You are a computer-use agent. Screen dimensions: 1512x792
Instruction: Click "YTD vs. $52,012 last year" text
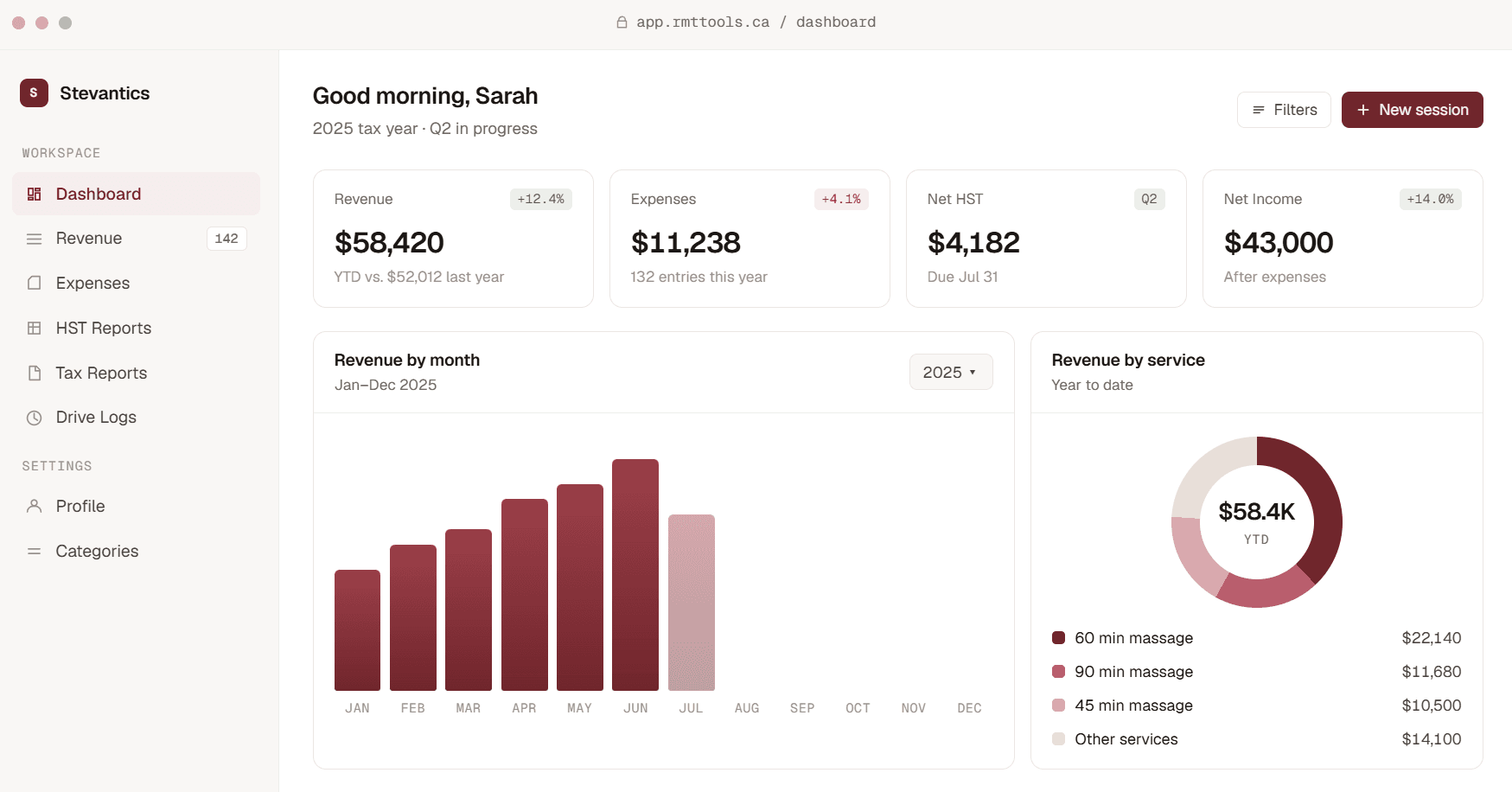pyautogui.click(x=419, y=277)
